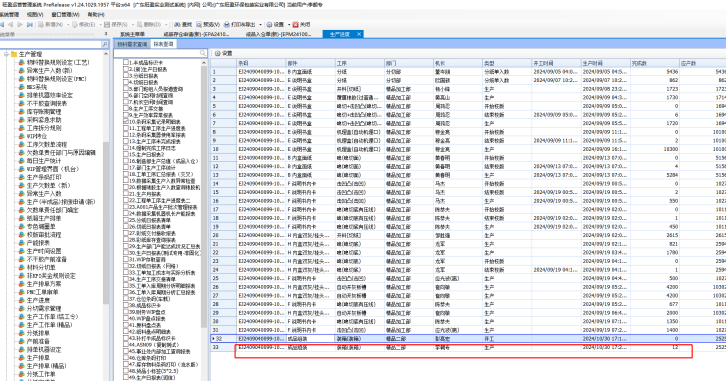Screen dimensions: 727x381
Task: Click the icon beside 材料分切单
Action: pos(21,267)
